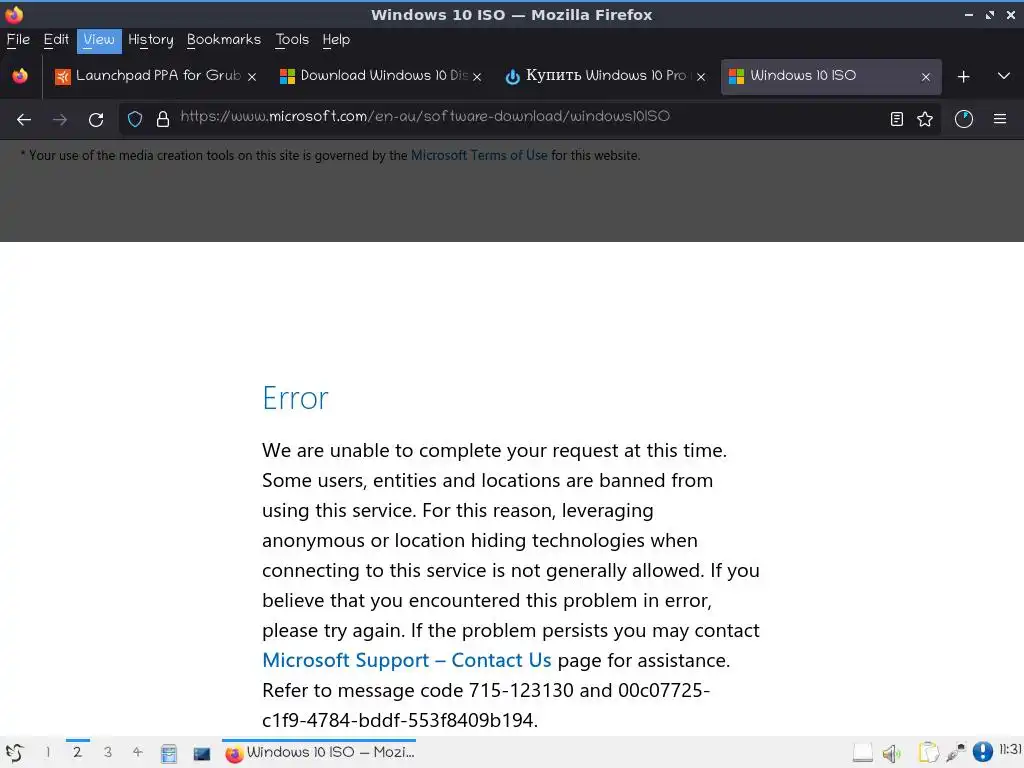Open the Firefox hamburger menu
Viewport: 1024px width, 768px height.
tap(1000, 119)
